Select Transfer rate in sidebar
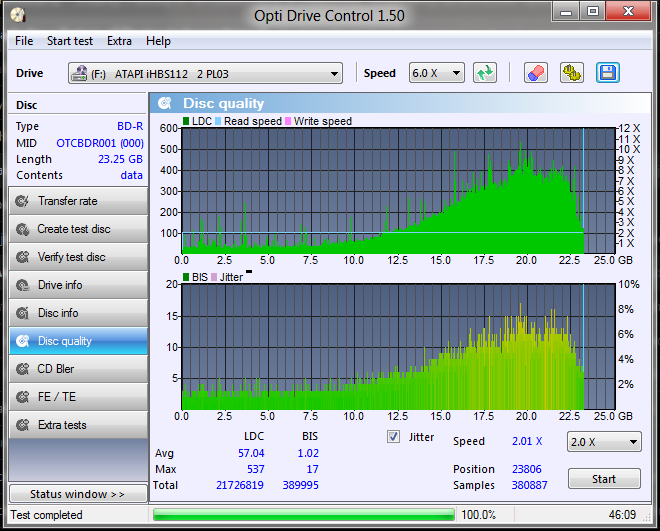The height and width of the screenshot is (531, 660). pos(78,201)
